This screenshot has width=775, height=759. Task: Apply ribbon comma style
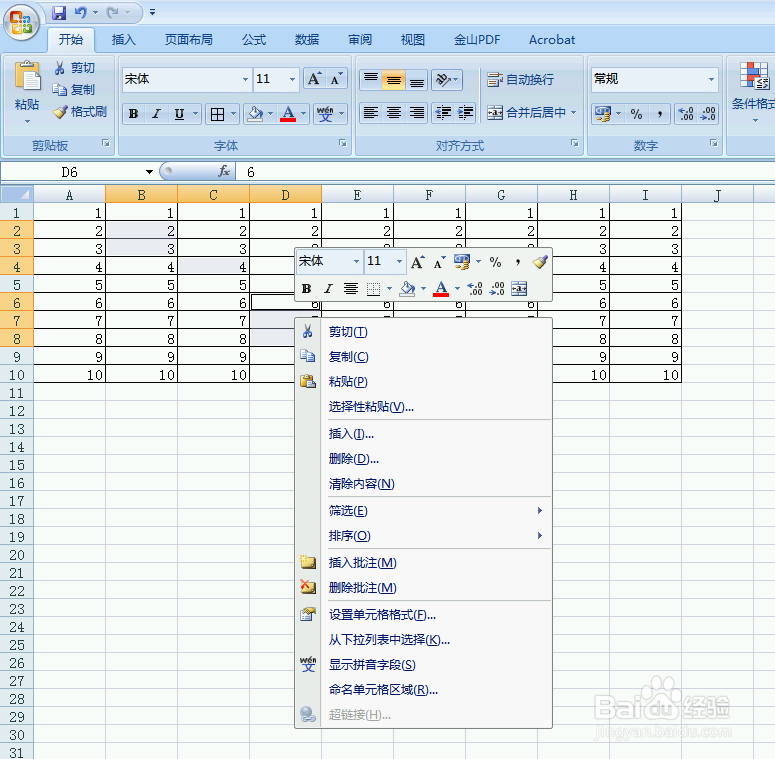(x=659, y=114)
